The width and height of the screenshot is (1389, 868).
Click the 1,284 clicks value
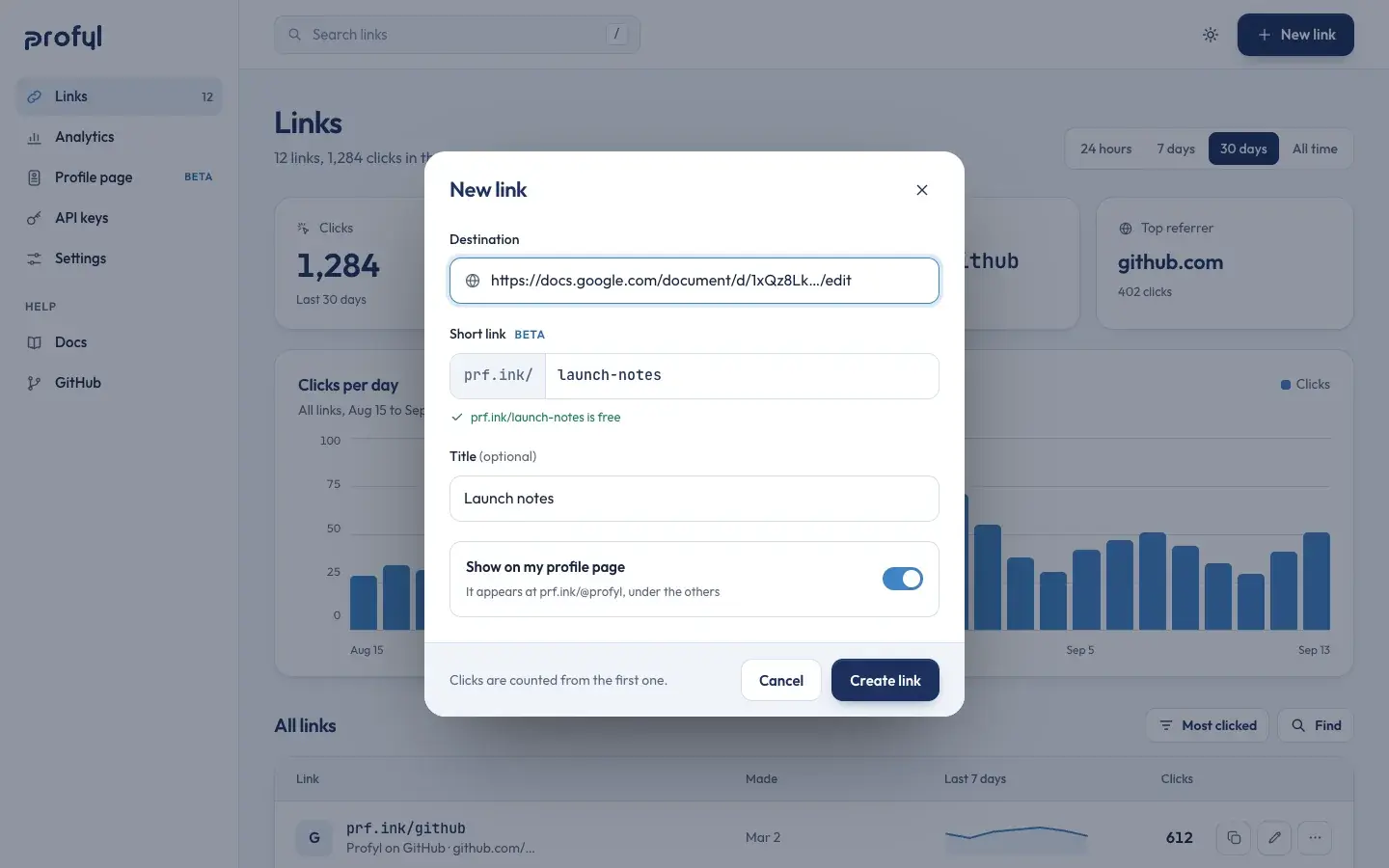coord(339,265)
